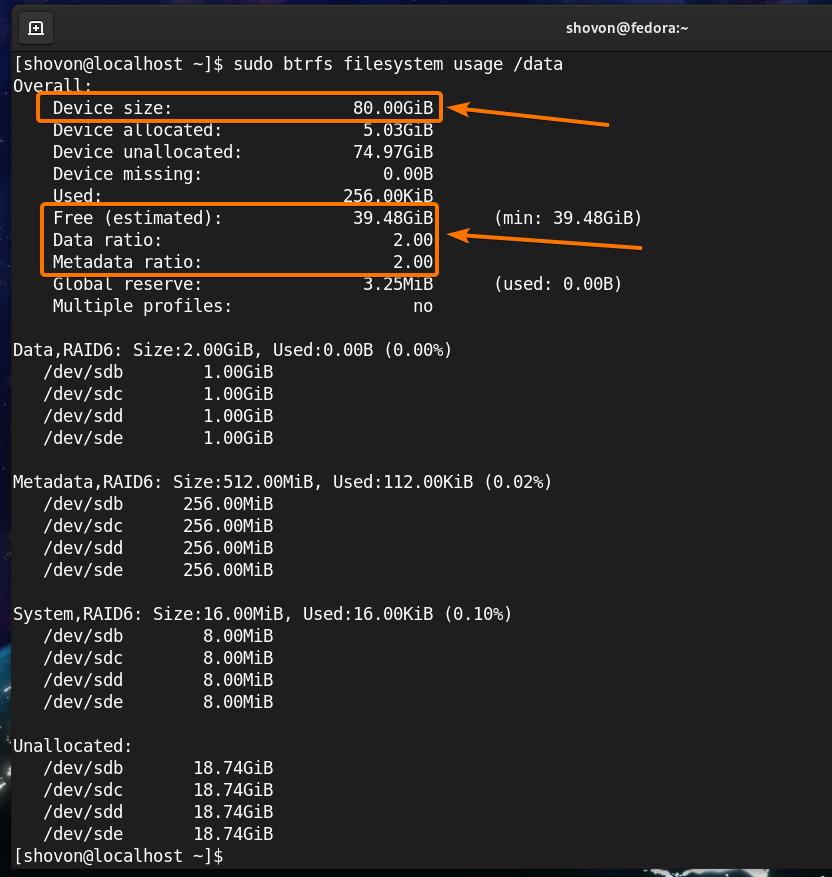The image size is (832, 877).
Task: Click the new tab icon in header bar
Action: click(x=36, y=28)
